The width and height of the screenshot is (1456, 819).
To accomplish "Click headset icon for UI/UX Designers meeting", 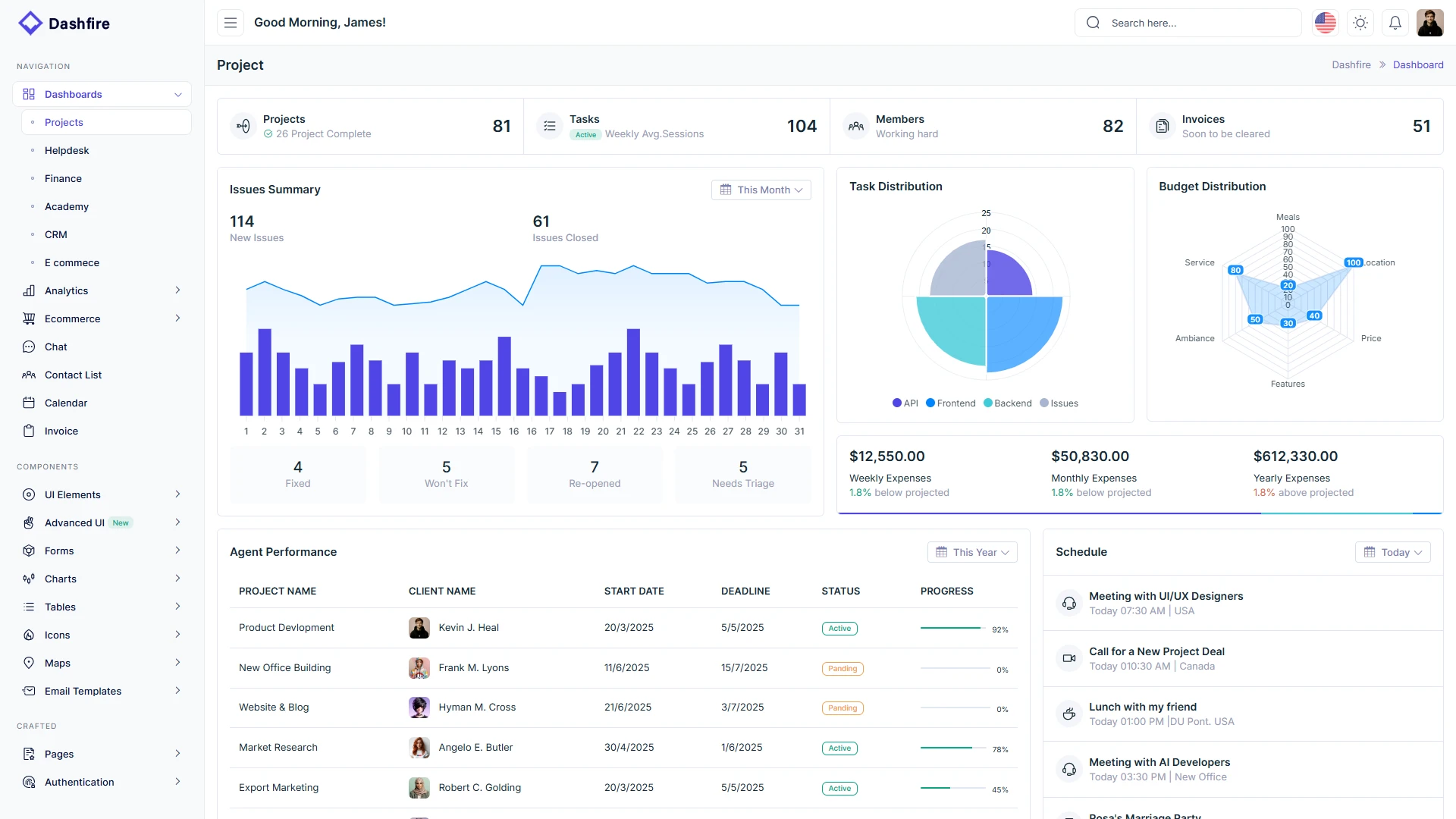I will [x=1068, y=603].
